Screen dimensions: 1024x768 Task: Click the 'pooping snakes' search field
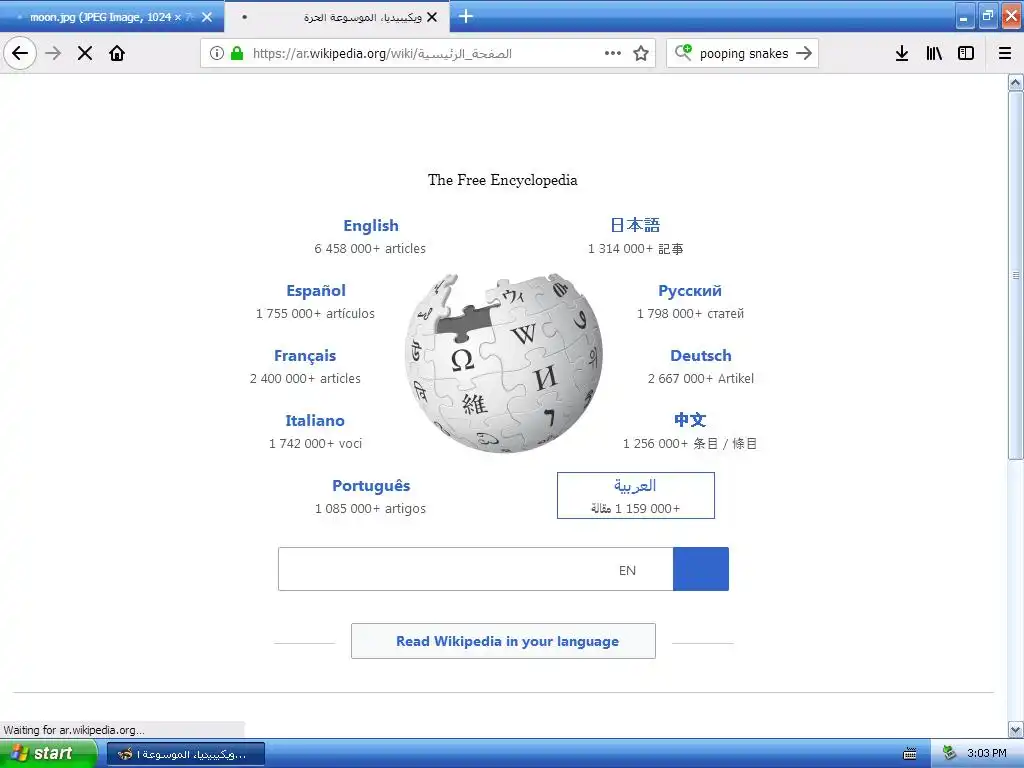click(743, 54)
